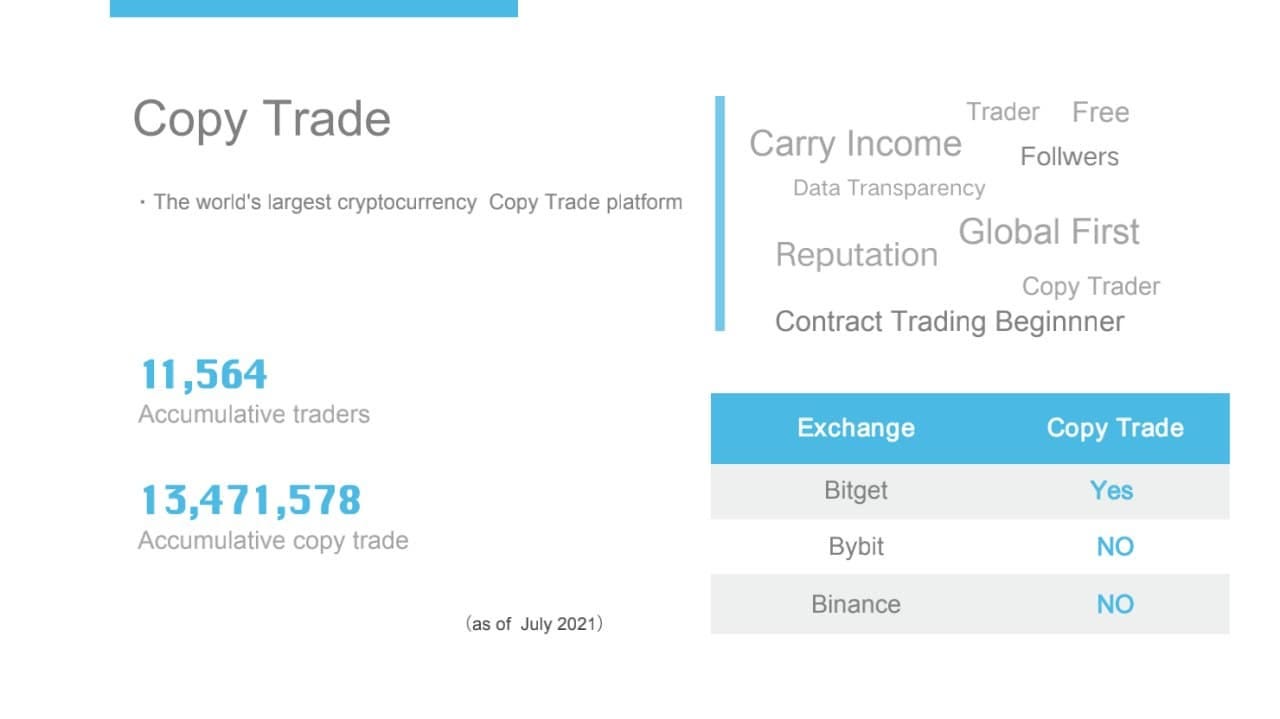Click the Copy Trade slide title
The image size is (1280, 719).
tap(262, 120)
